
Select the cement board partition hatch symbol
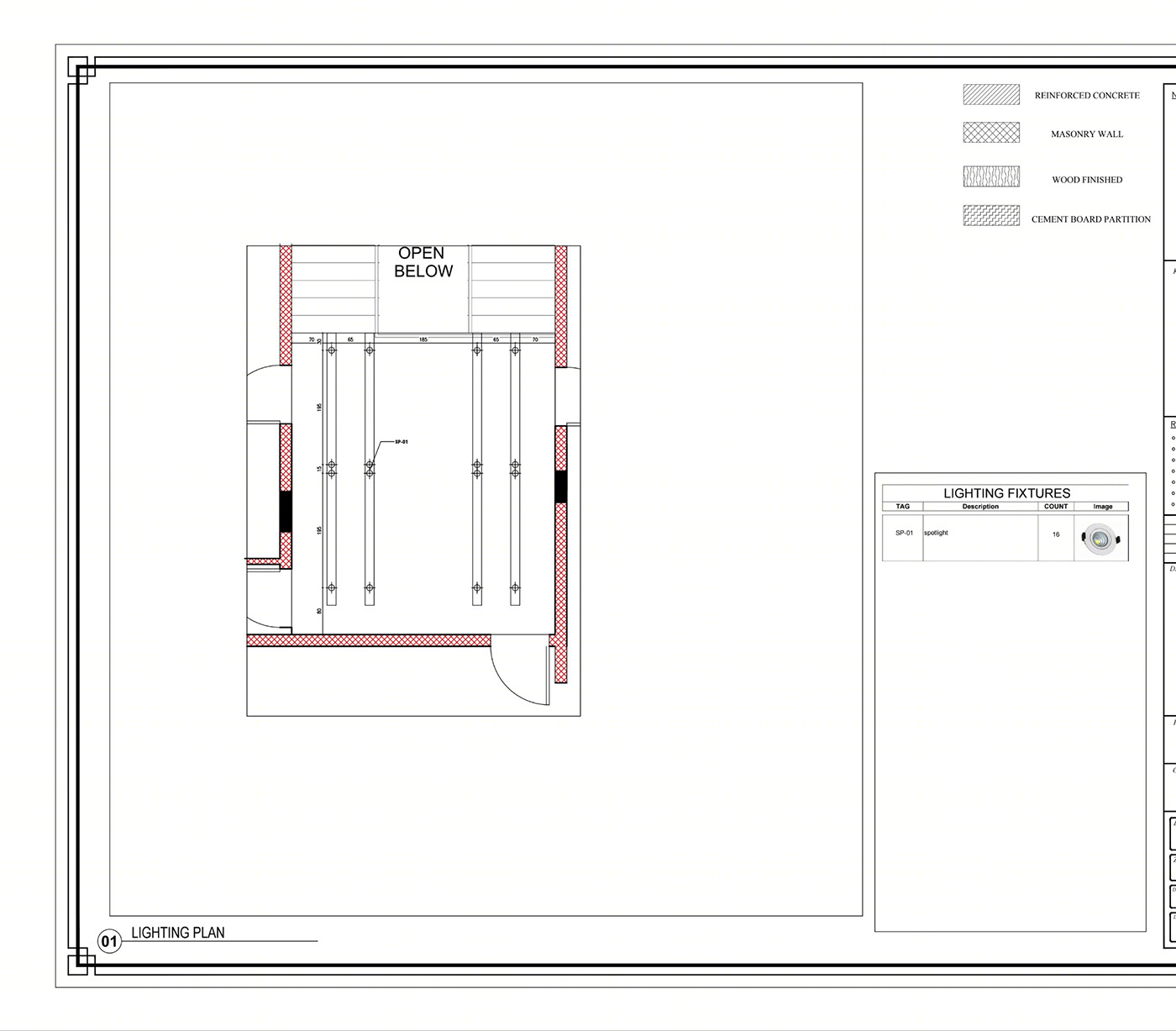tap(990, 217)
